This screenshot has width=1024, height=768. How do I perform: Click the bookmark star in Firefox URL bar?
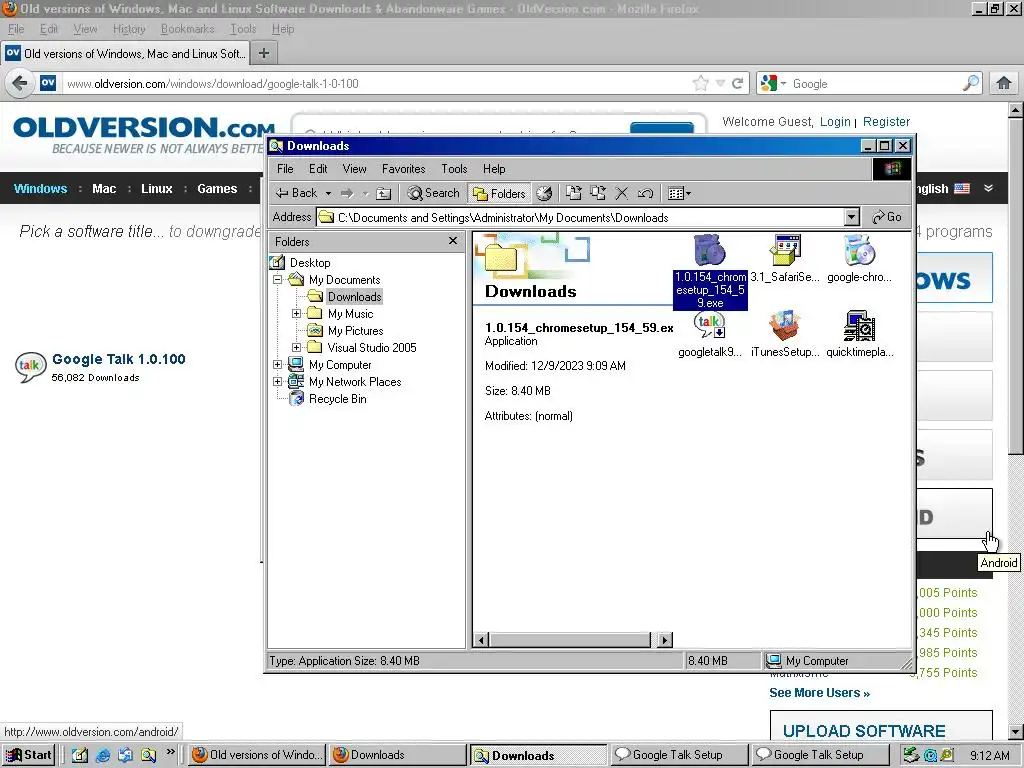(x=701, y=84)
